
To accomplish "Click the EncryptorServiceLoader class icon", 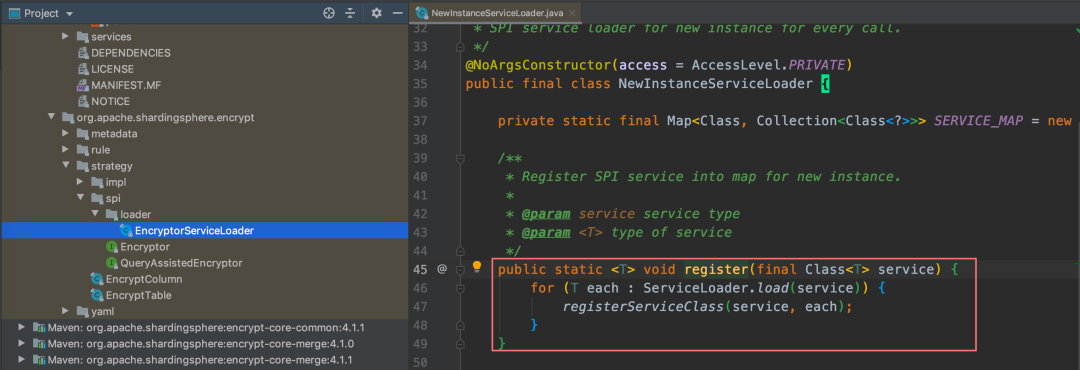I will click(126, 230).
